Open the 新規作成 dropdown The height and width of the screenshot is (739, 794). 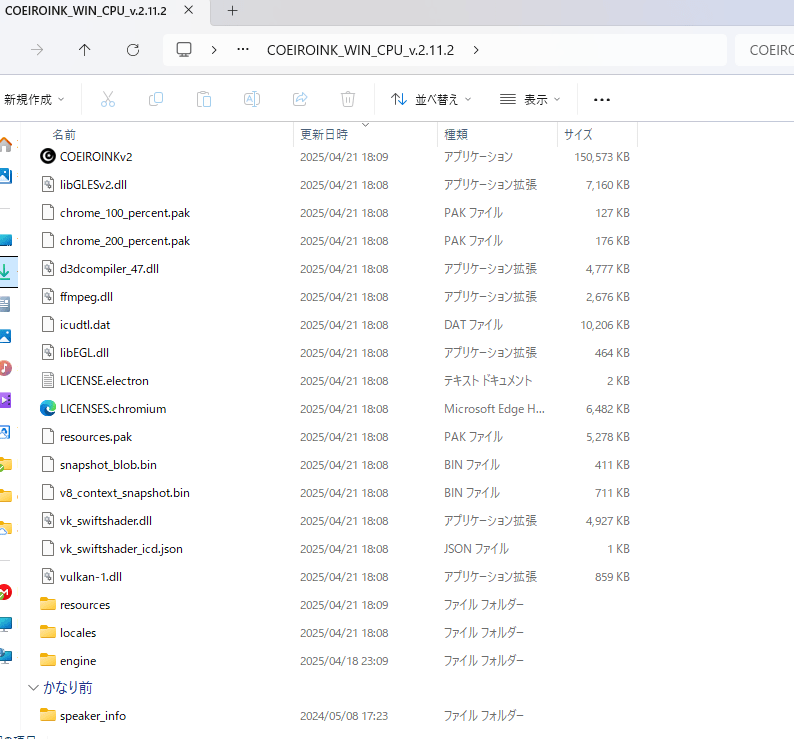coord(33,100)
